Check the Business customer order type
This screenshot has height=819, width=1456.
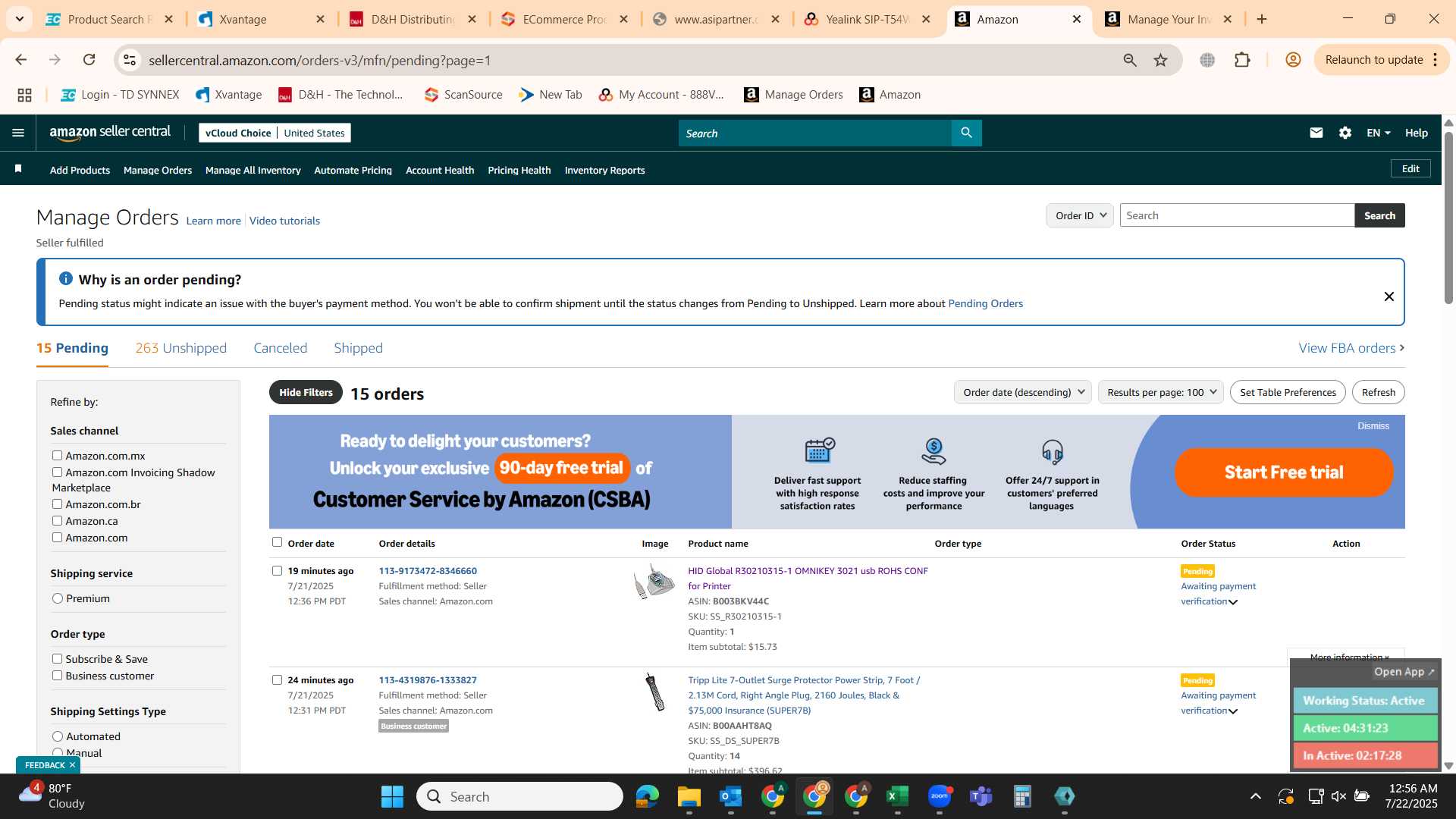(x=57, y=675)
